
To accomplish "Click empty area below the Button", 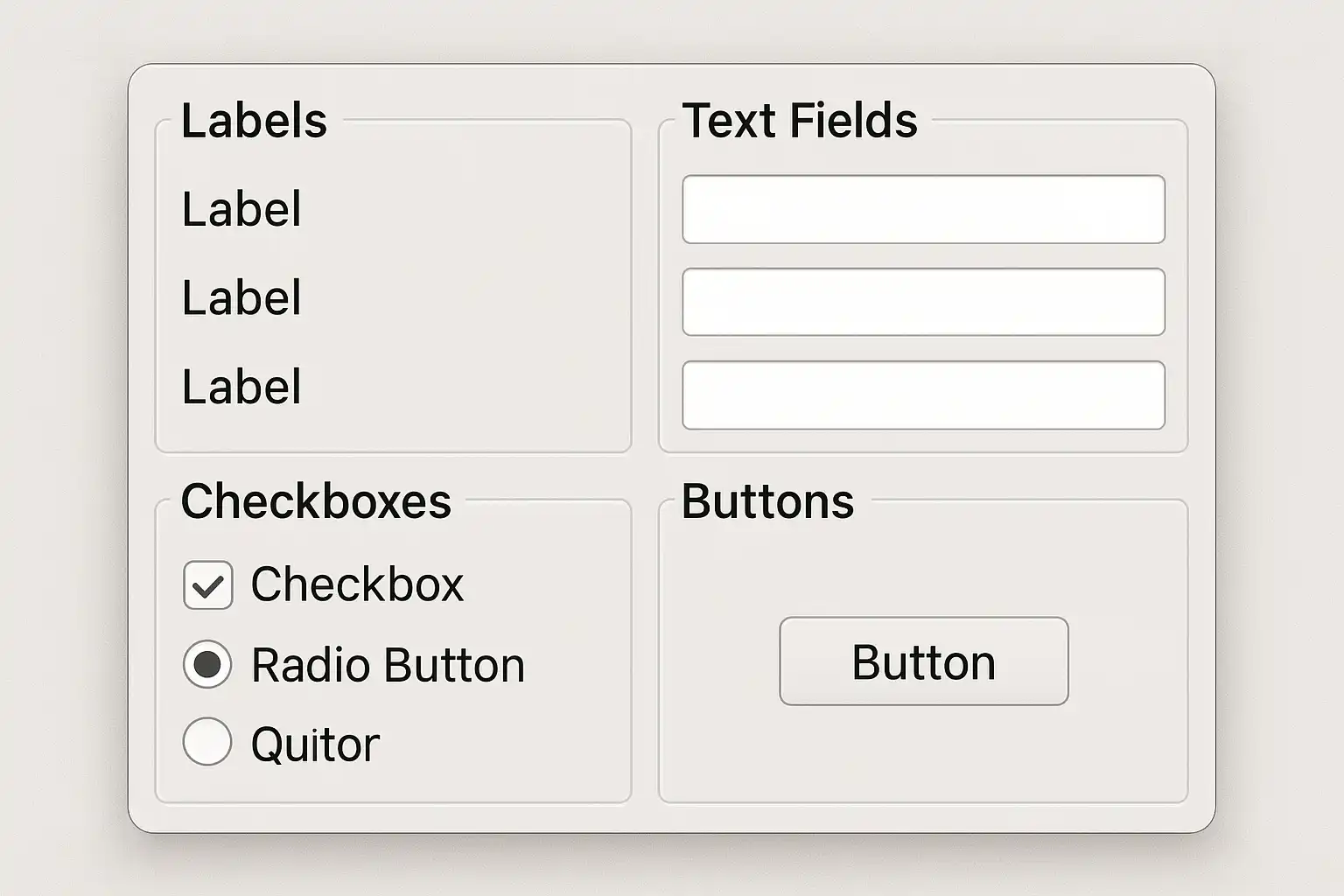I will pos(923,752).
